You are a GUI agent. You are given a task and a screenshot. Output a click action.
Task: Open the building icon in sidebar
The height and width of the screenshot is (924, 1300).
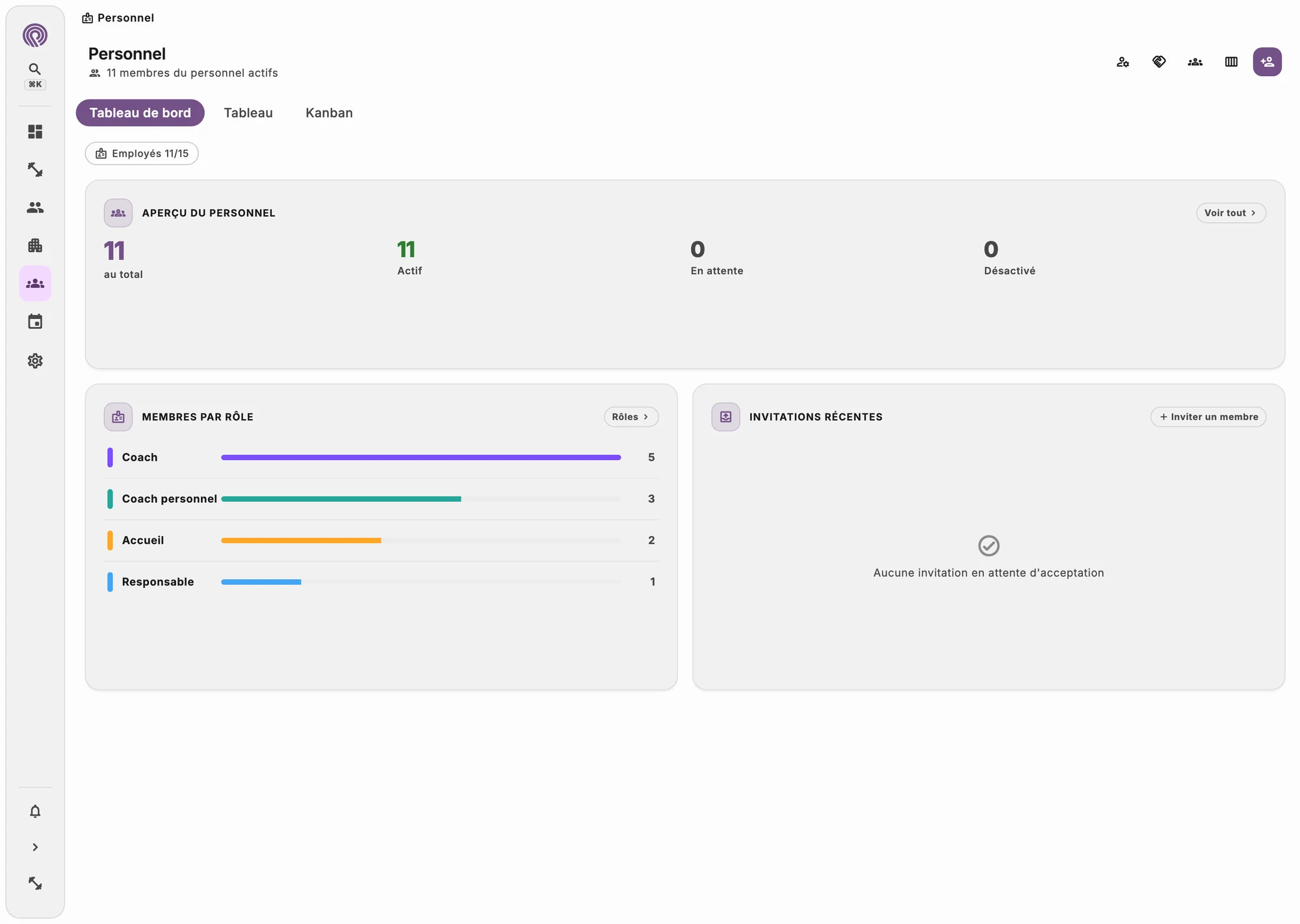35,246
